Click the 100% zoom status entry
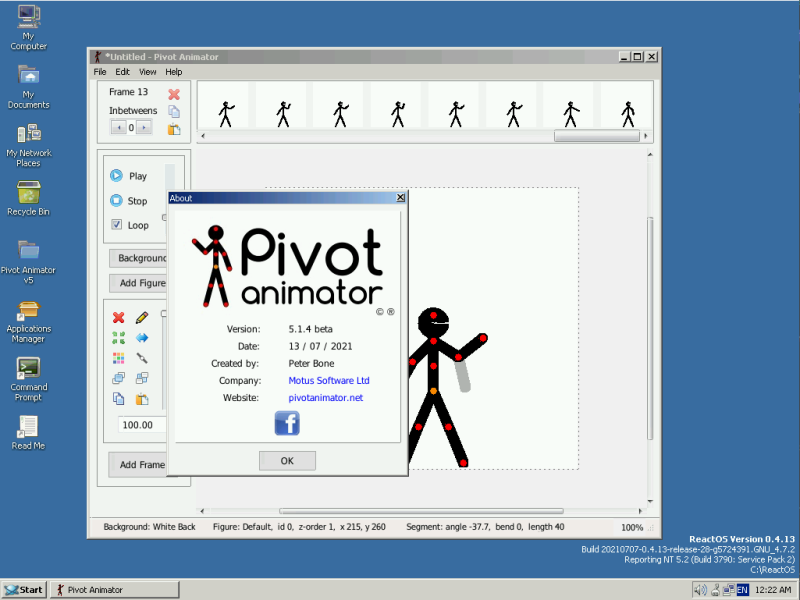This screenshot has height=600, width=800. coord(632,528)
